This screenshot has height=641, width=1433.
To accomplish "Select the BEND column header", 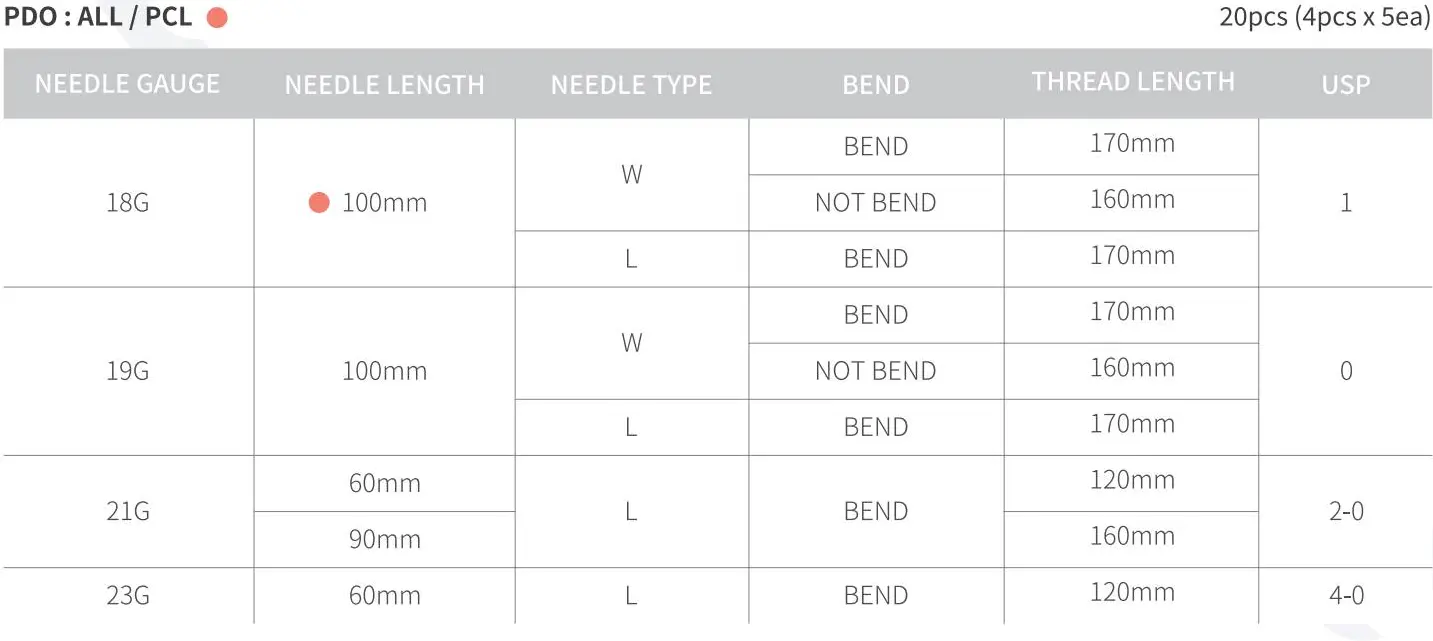I will 875,85.
